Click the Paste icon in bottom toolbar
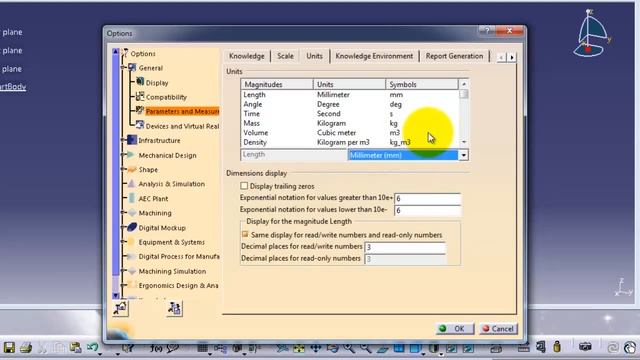Image resolution: width=640 pixels, height=360 pixels. click(76, 348)
